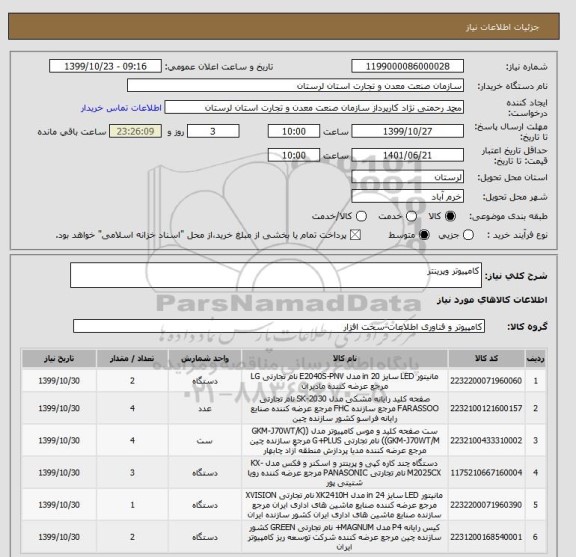
Task: Click the کد کالا column header
Action: coord(486,358)
